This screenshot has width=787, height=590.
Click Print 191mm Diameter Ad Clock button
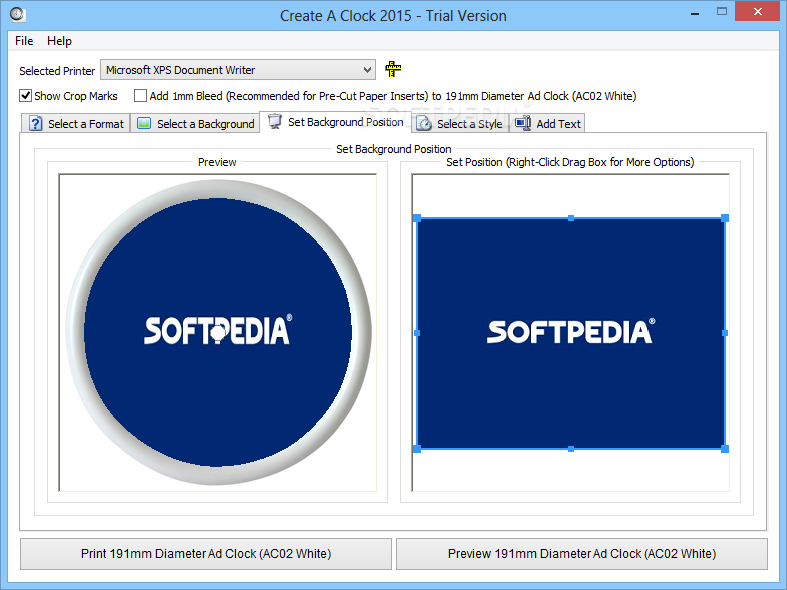coord(206,554)
